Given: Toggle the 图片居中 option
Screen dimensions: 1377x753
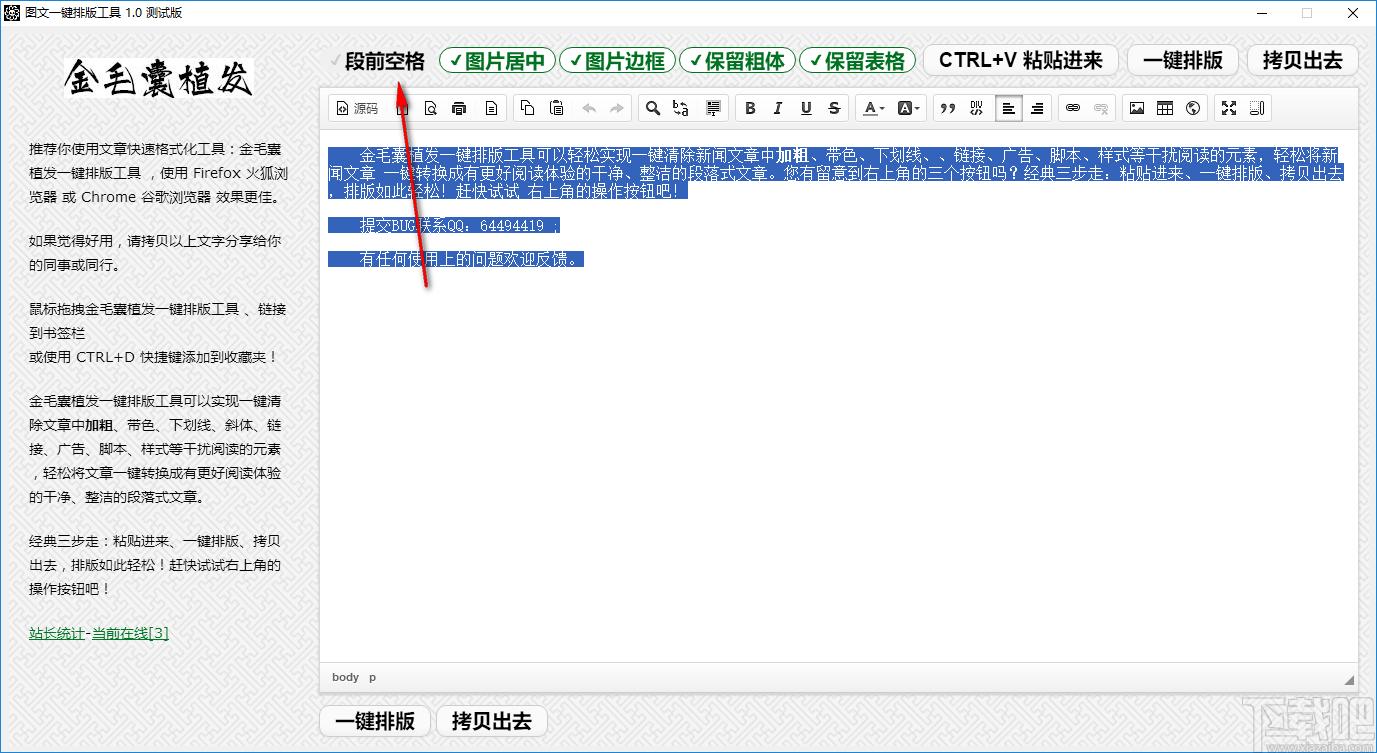Looking at the screenshot, I should pyautogui.click(x=497, y=61).
